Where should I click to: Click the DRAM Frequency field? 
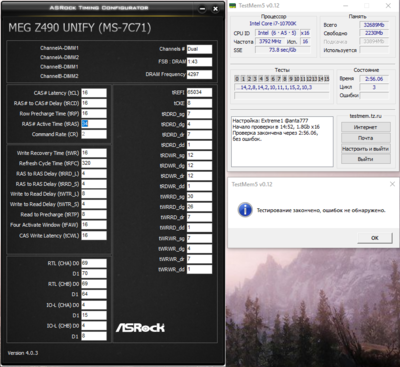pyautogui.click(x=199, y=74)
